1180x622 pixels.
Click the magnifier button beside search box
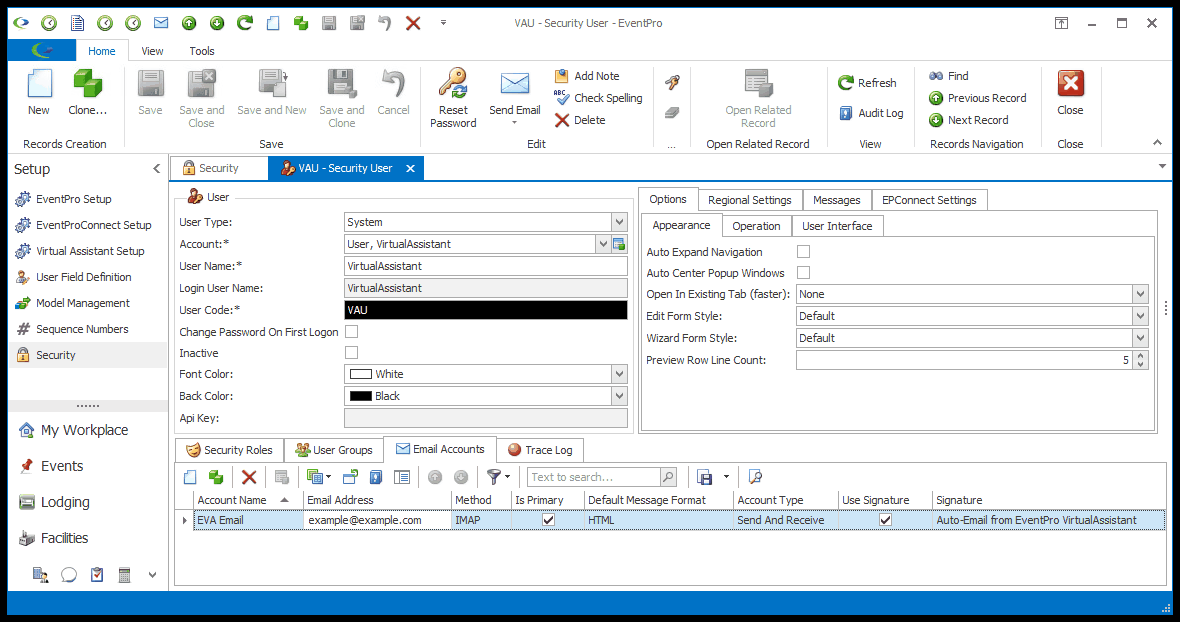point(668,477)
